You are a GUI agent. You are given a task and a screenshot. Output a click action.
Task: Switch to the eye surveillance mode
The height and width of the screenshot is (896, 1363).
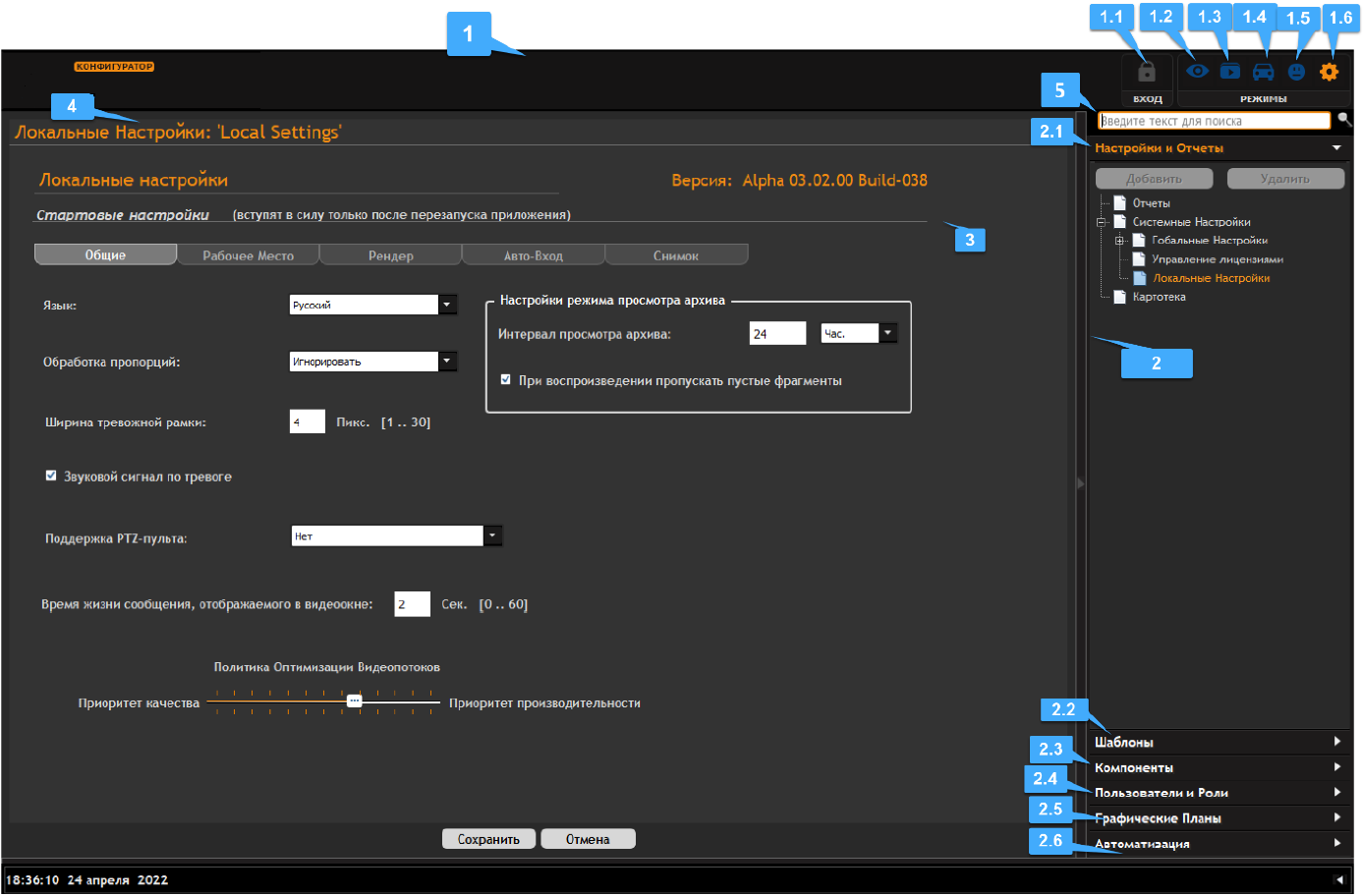[1197, 71]
